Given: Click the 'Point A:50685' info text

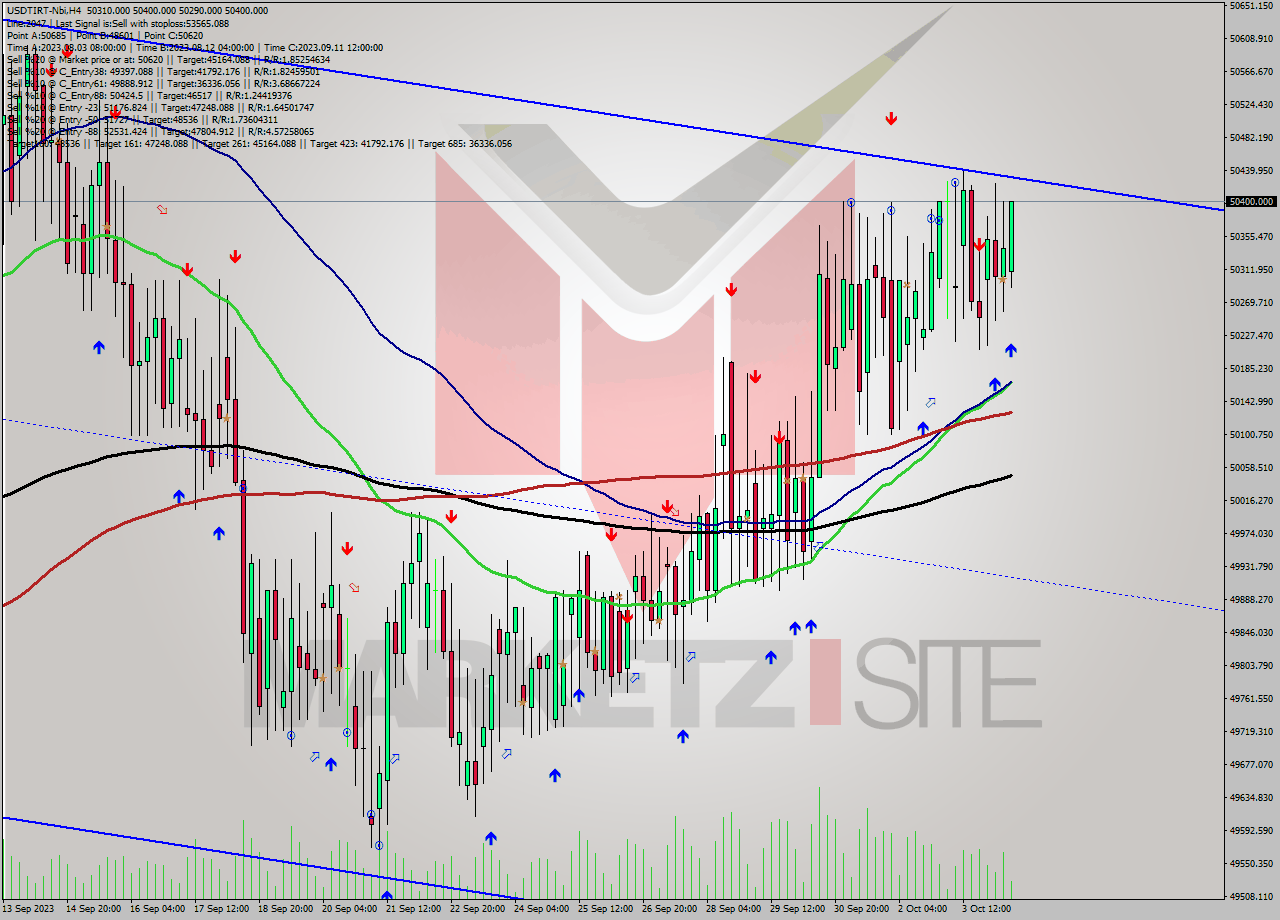Looking at the screenshot, I should (x=39, y=35).
